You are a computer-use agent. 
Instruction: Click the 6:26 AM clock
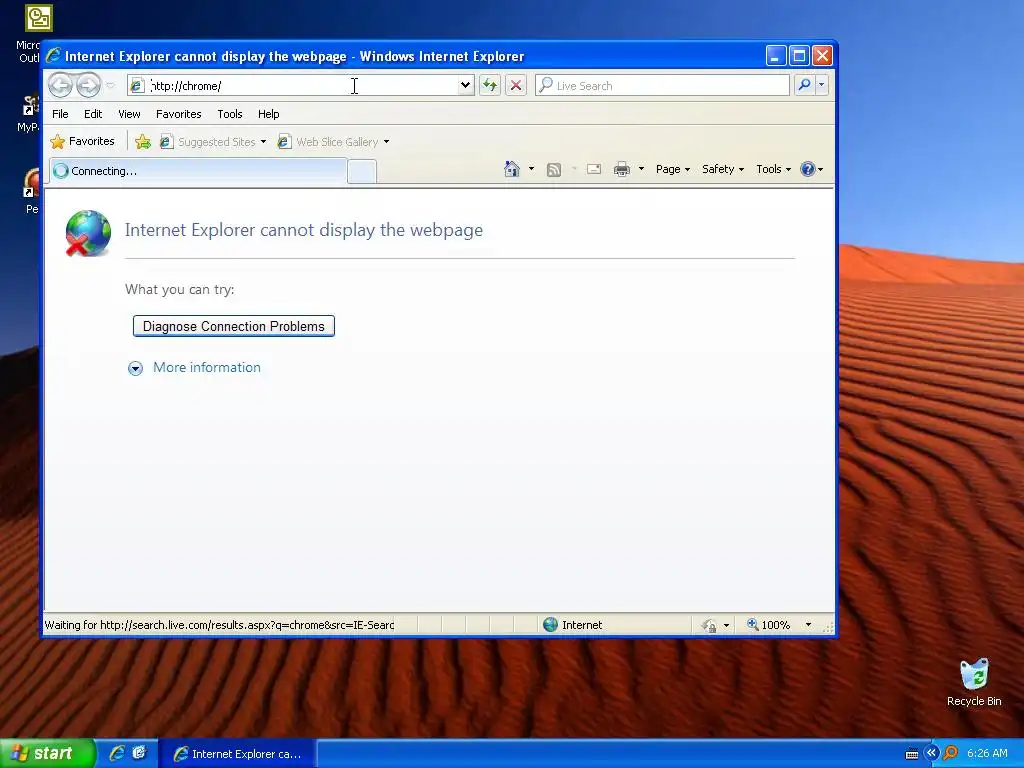(x=987, y=753)
